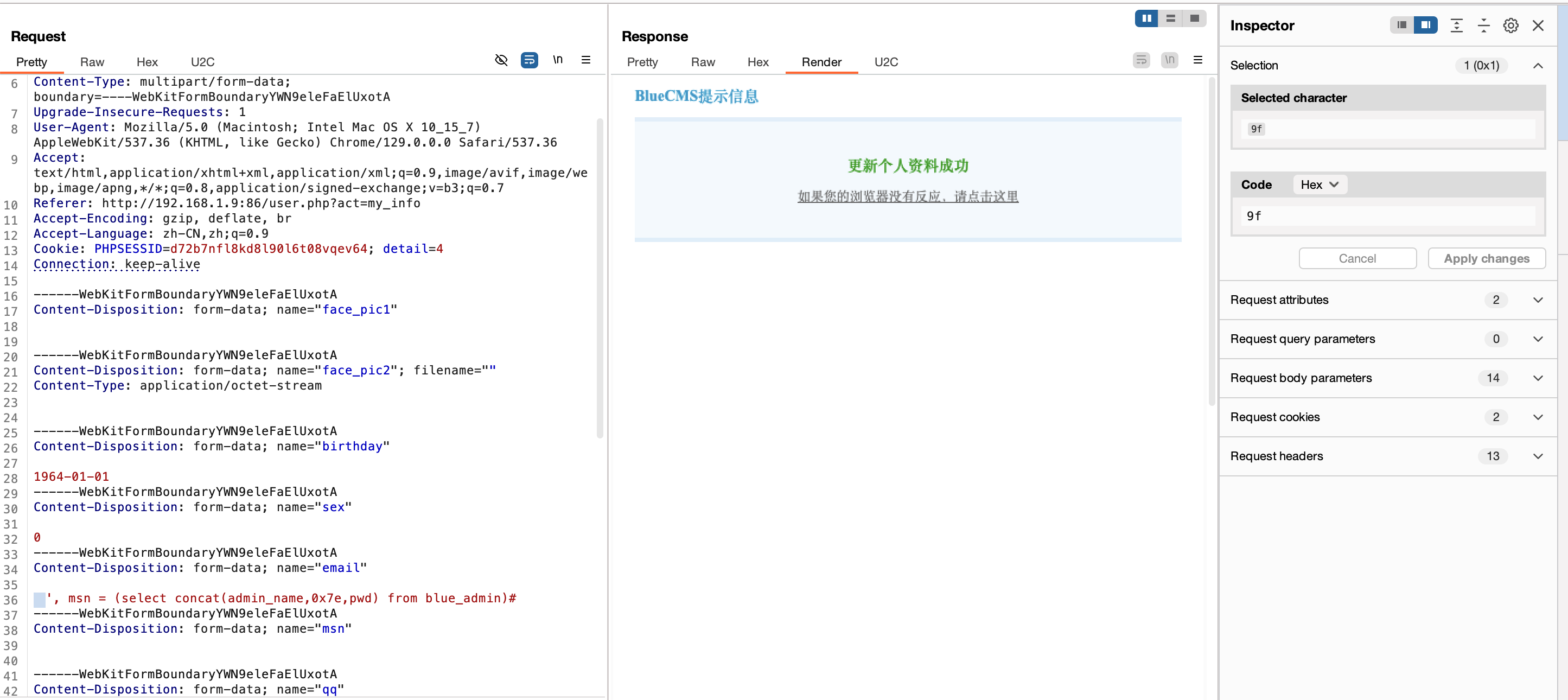The width and height of the screenshot is (1568, 700).
Task: Open Request U2C tab
Action: tap(203, 62)
